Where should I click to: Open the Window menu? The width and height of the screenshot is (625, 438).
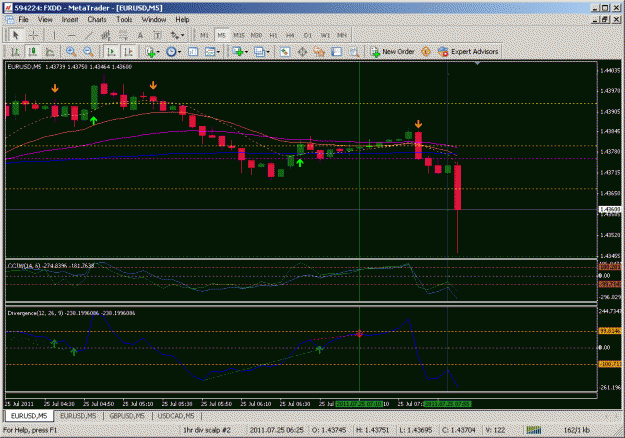(x=154, y=20)
